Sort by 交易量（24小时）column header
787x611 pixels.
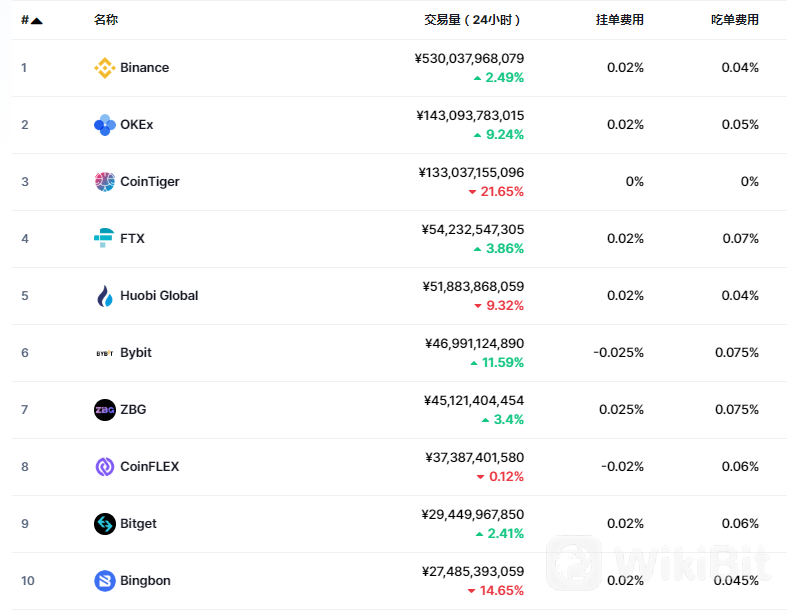pyautogui.click(x=472, y=20)
